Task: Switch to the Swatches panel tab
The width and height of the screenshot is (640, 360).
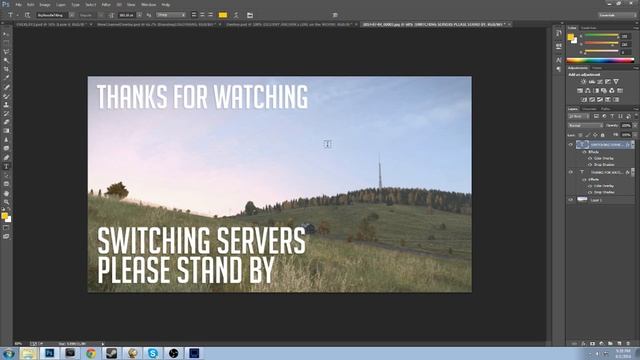Action: pyautogui.click(x=589, y=28)
